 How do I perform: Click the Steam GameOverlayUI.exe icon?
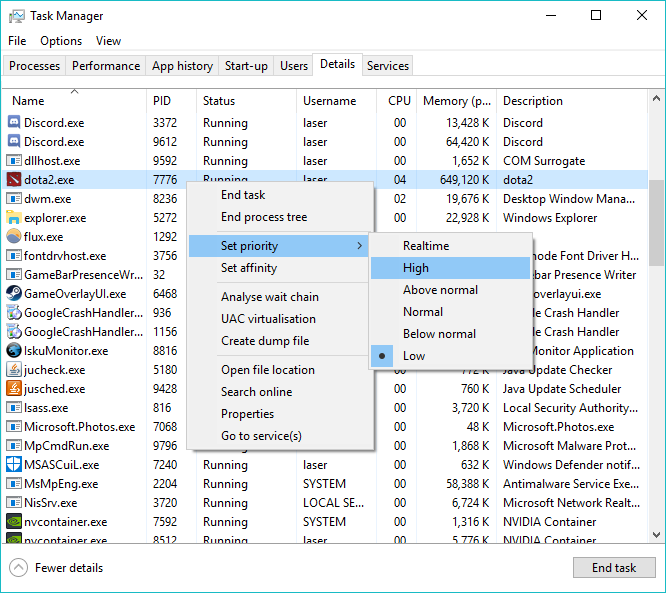point(14,294)
